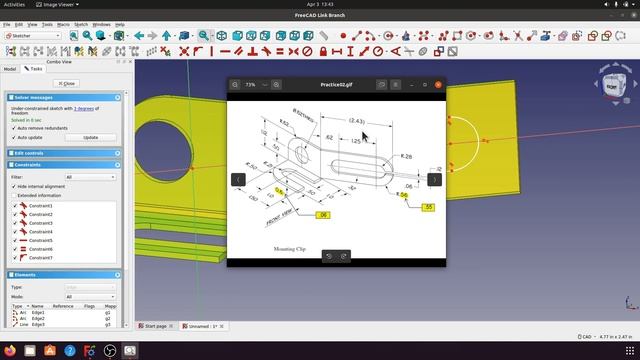The image size is (640, 360).
Task: Toggle Hide internal alignment checkbox
Action: 14,187
